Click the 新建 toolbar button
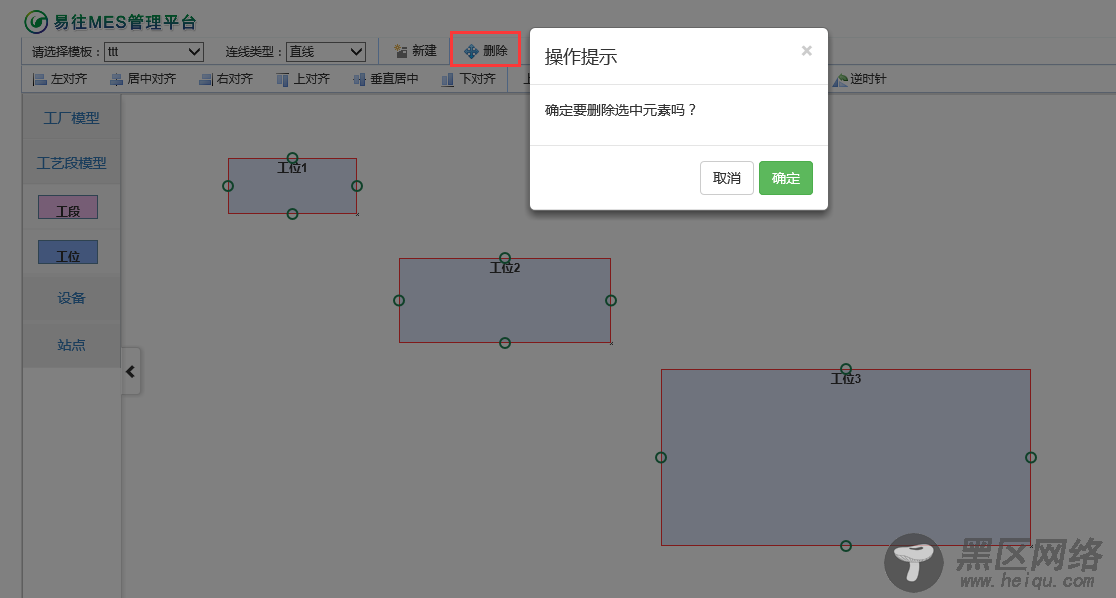Image resolution: width=1116 pixels, height=598 pixels. 415,51
